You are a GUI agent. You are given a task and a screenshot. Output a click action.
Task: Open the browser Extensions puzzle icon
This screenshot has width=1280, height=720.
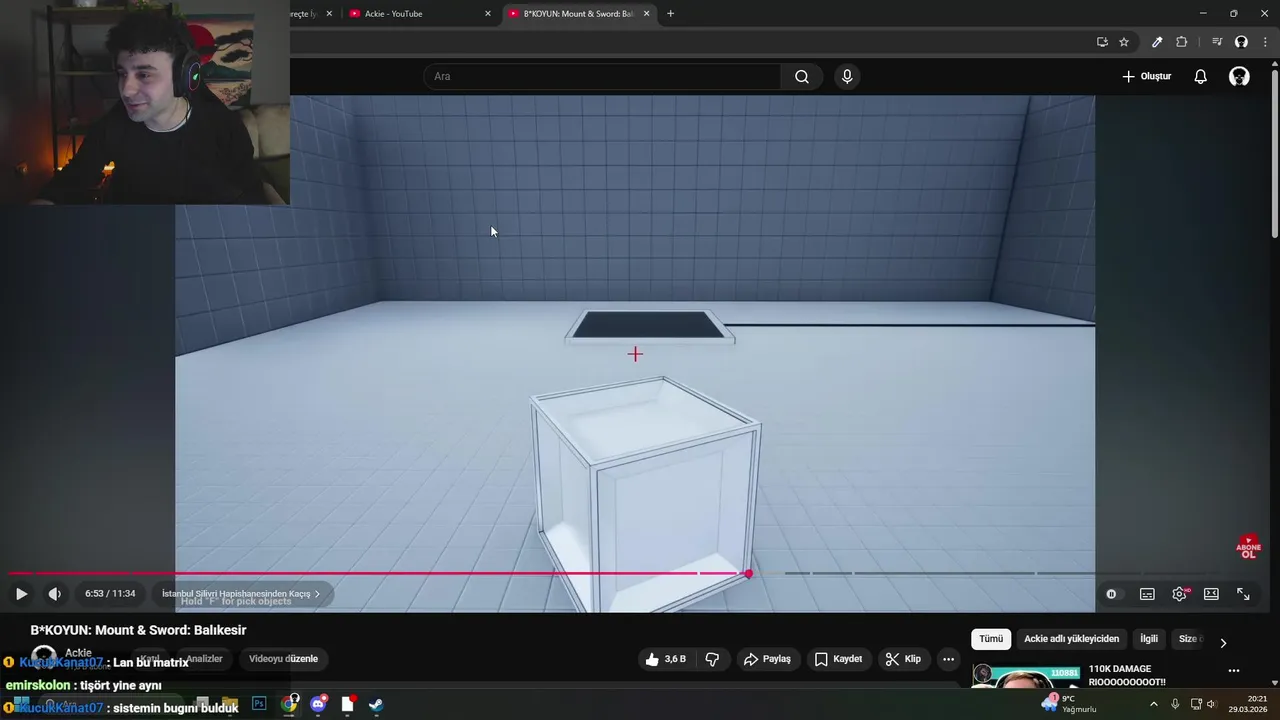[x=1182, y=42]
